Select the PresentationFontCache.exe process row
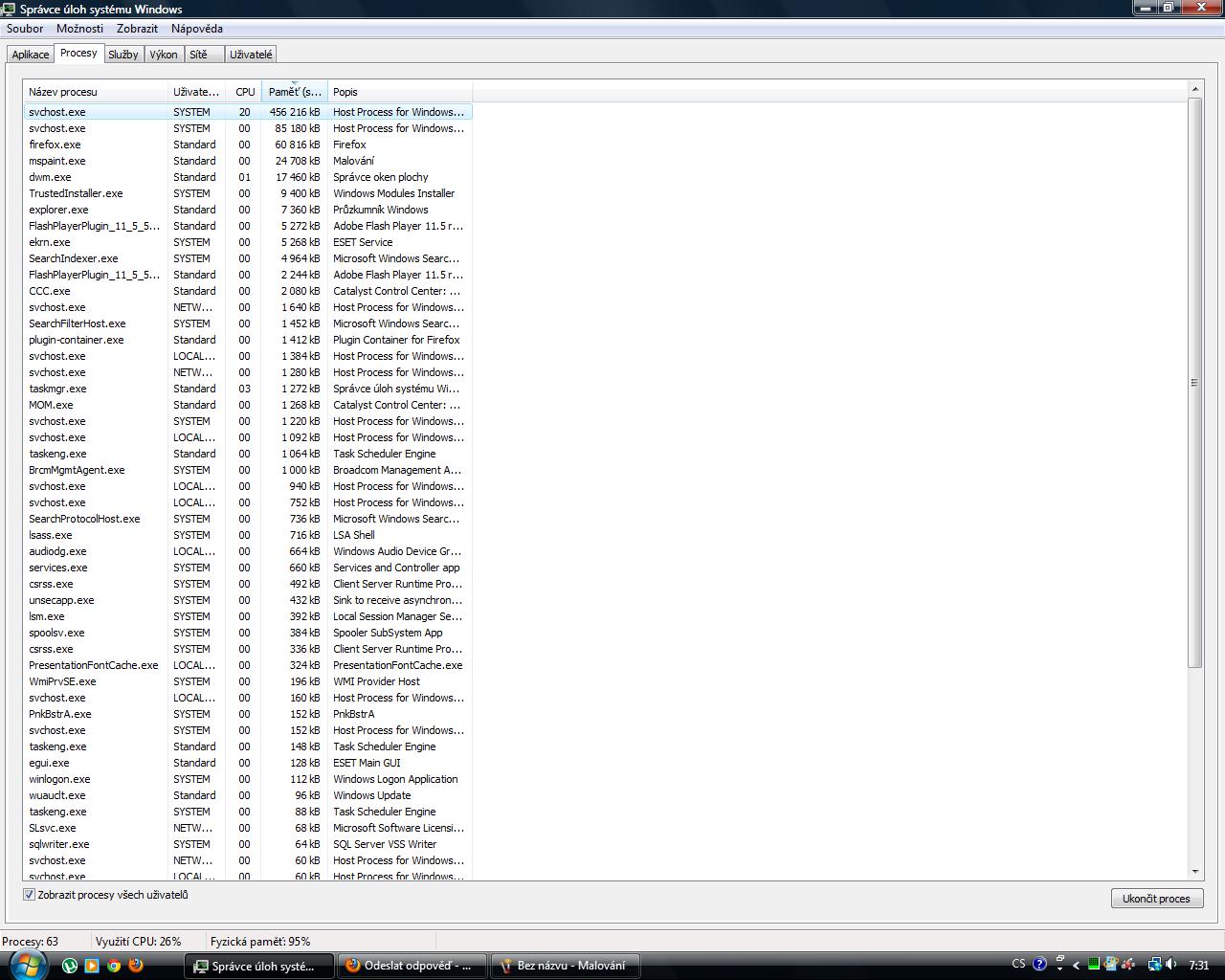Image resolution: width=1225 pixels, height=980 pixels. [x=248, y=665]
